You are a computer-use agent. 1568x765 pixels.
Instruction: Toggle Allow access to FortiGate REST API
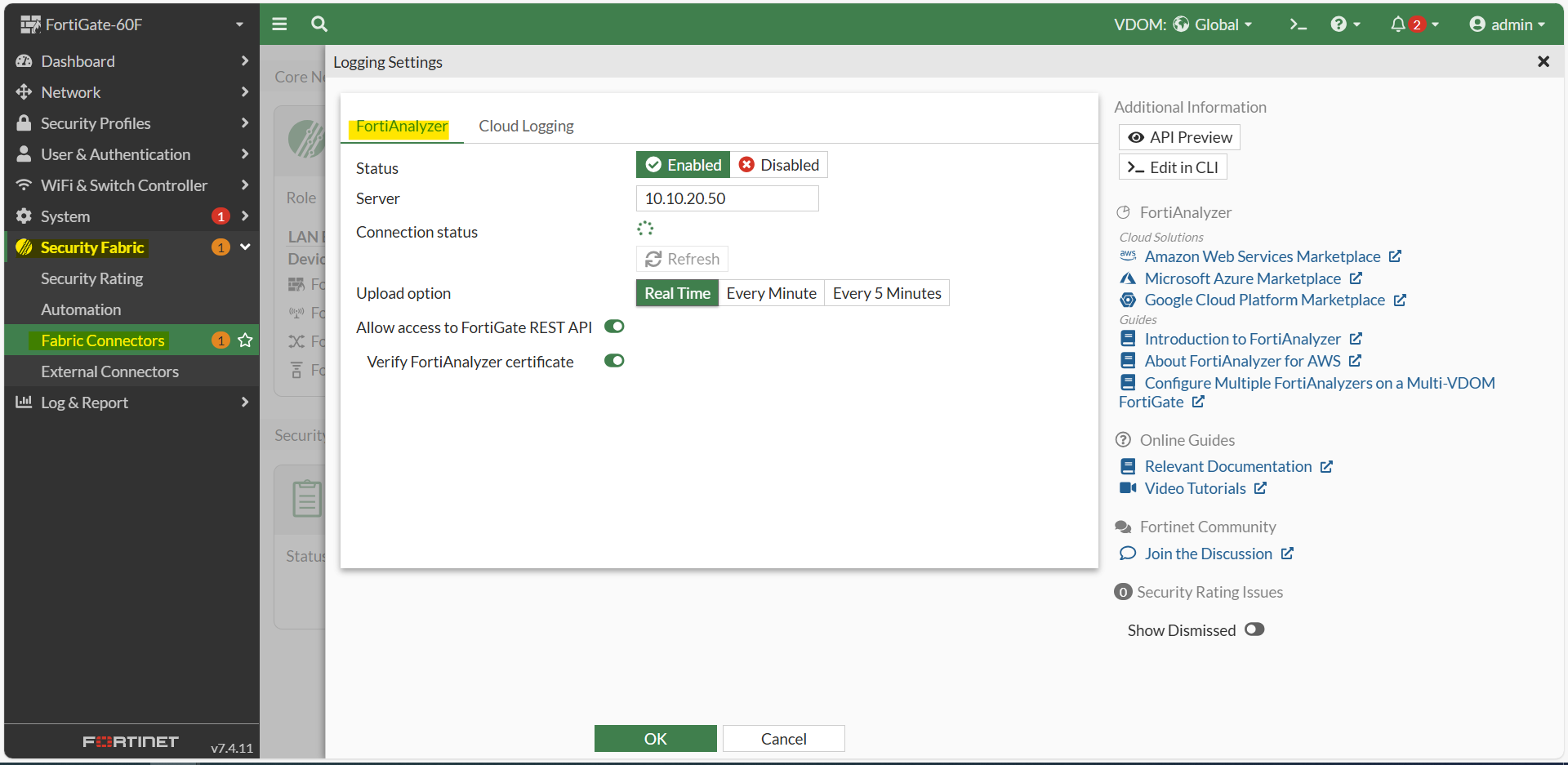coord(614,327)
